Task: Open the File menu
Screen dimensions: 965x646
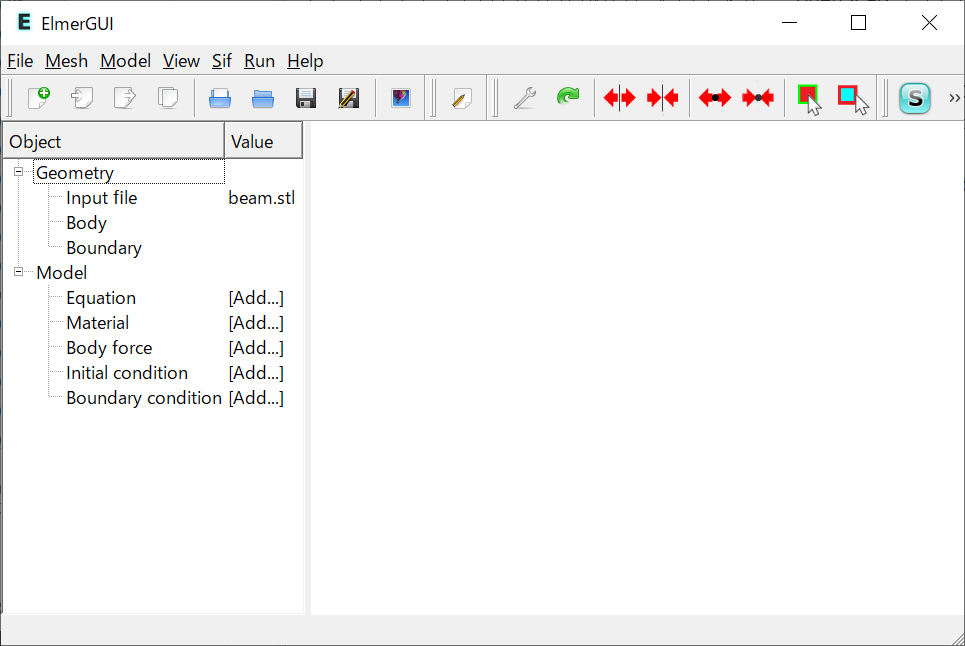Action: (x=20, y=61)
